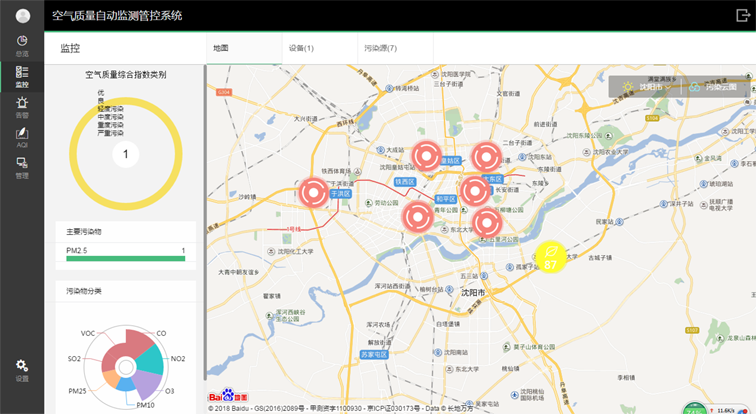Toggle the 良 legend item
This screenshot has height=414, width=756.
coord(101,101)
